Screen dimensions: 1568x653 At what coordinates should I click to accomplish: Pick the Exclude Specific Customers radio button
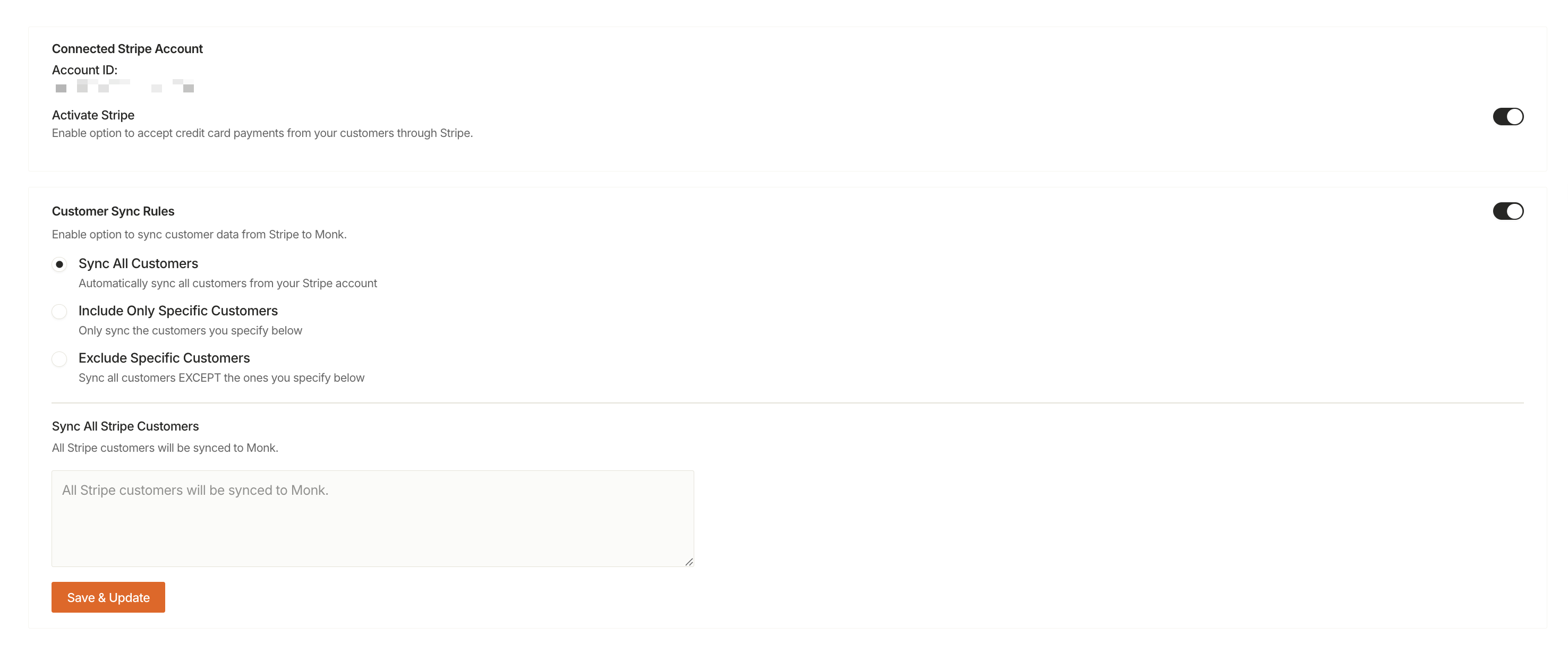(x=59, y=359)
